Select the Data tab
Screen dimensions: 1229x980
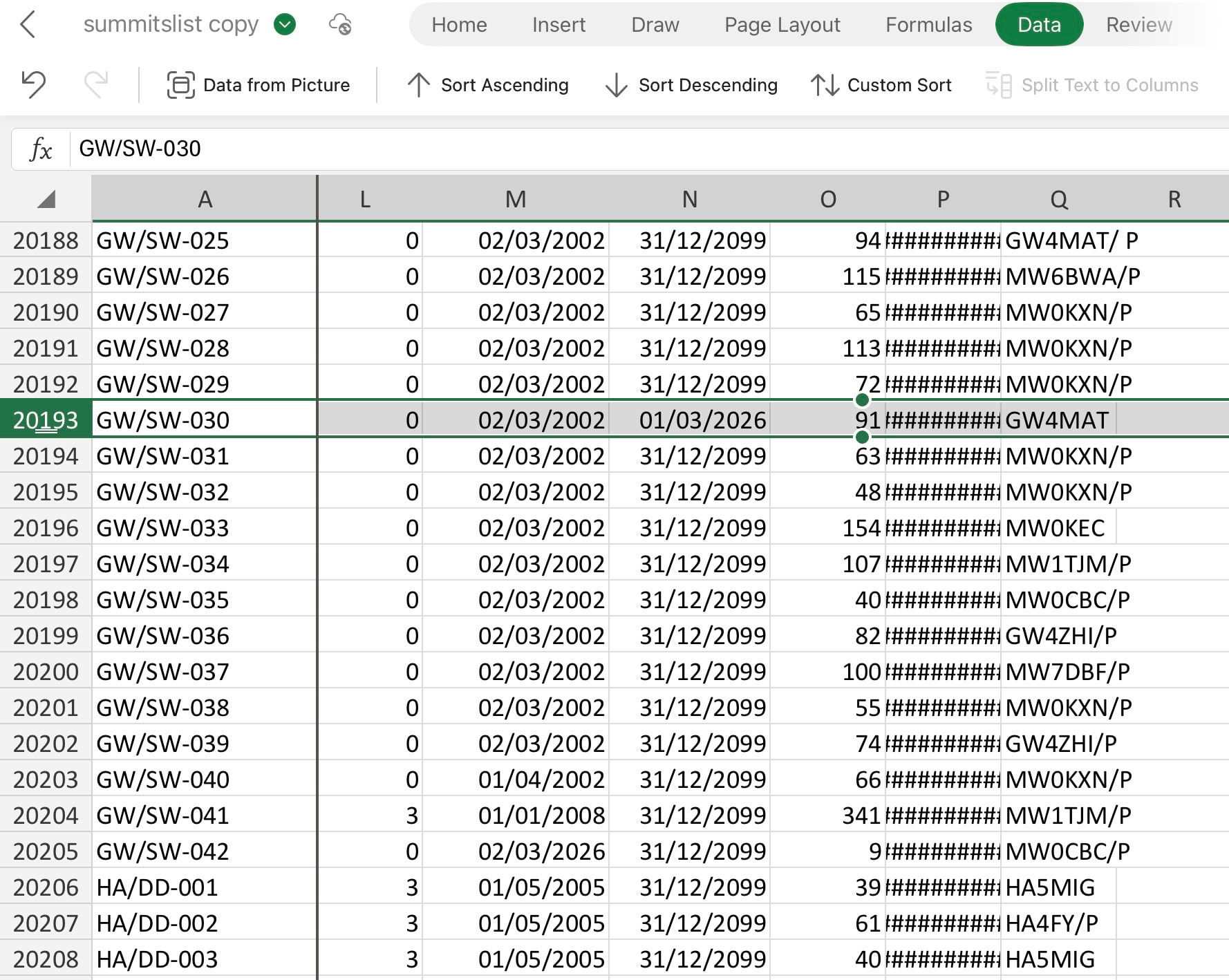pos(1039,25)
